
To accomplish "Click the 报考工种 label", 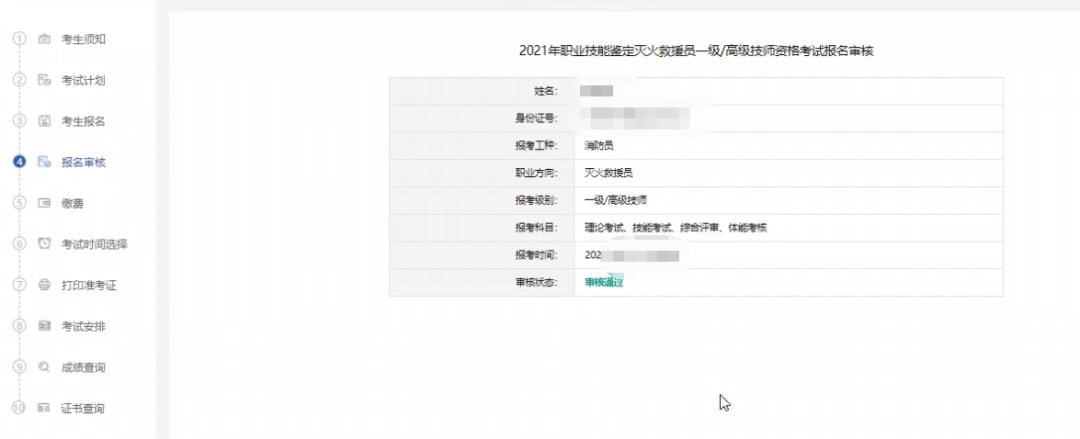I will coord(537,145).
